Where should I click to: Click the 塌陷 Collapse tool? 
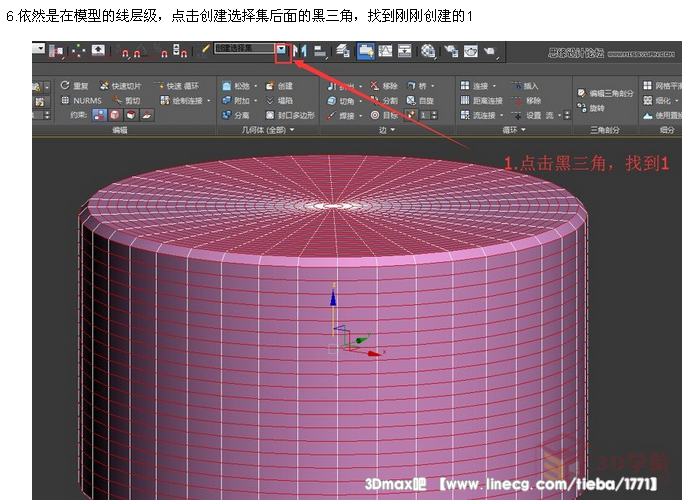coord(279,101)
